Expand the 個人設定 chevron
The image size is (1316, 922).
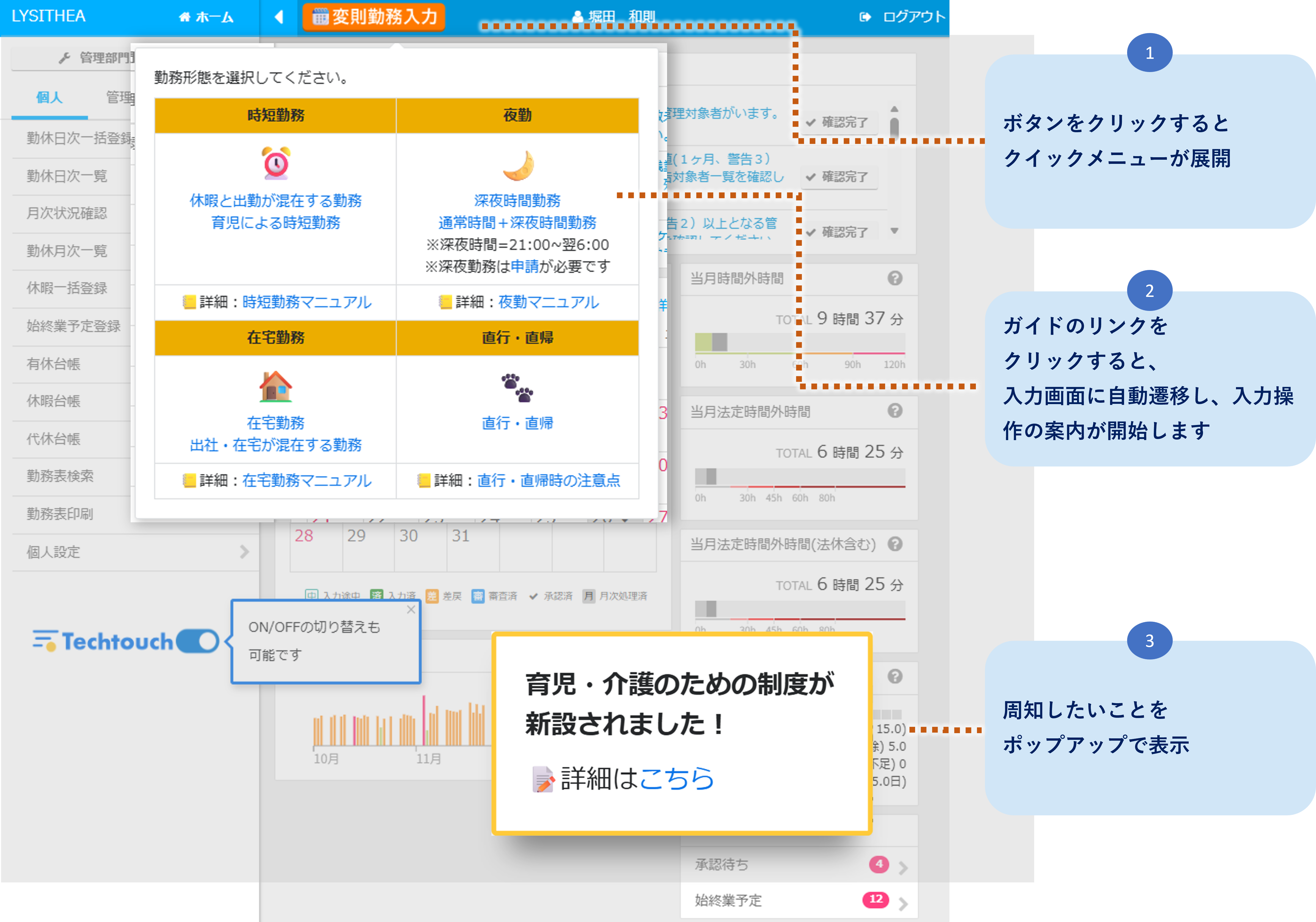[x=245, y=552]
